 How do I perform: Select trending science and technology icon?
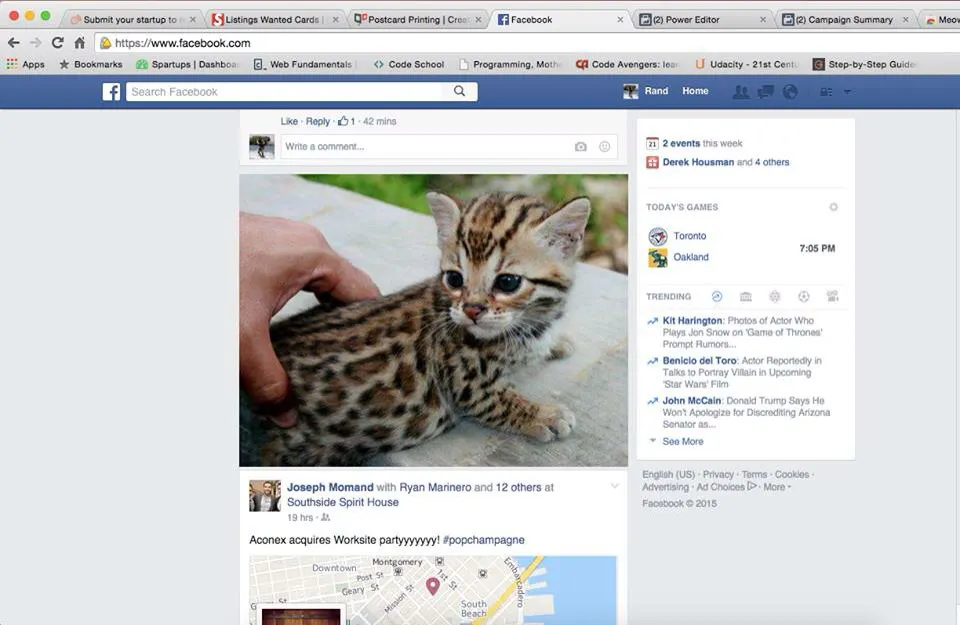click(774, 296)
